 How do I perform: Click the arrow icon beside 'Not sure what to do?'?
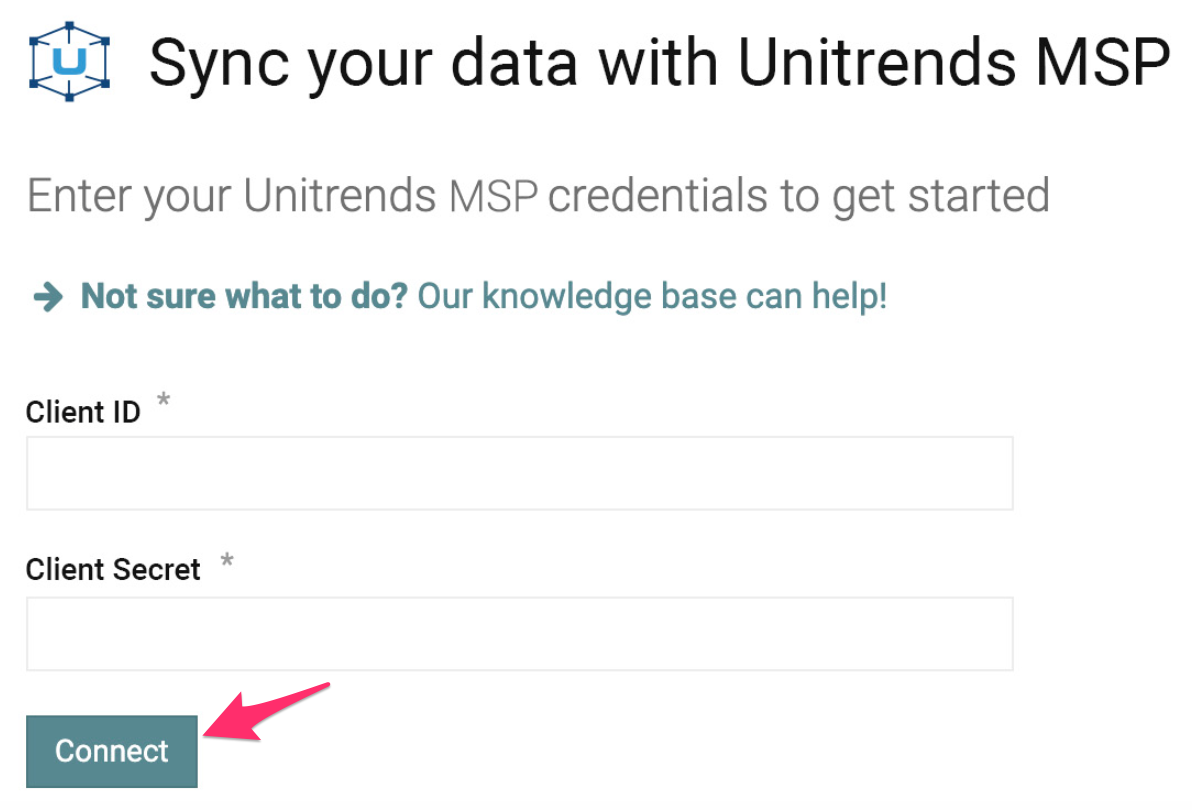click(x=48, y=297)
